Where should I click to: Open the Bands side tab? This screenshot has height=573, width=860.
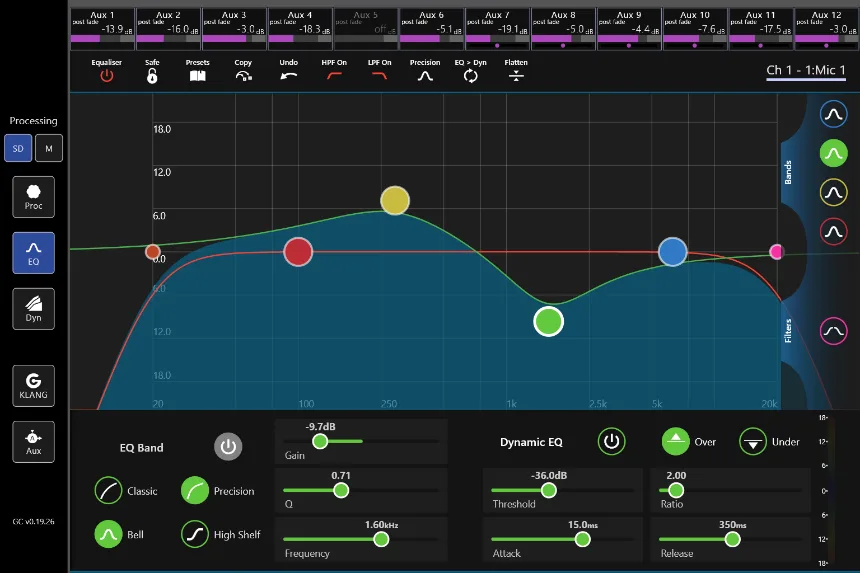788,172
